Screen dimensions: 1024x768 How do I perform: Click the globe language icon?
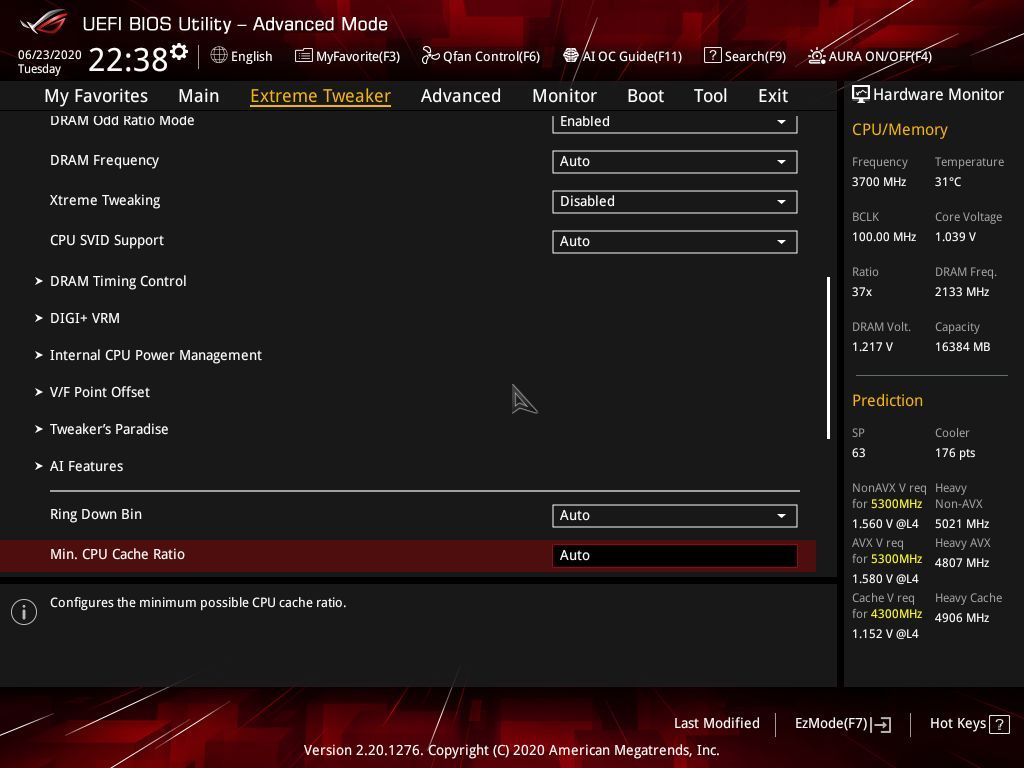(x=219, y=56)
